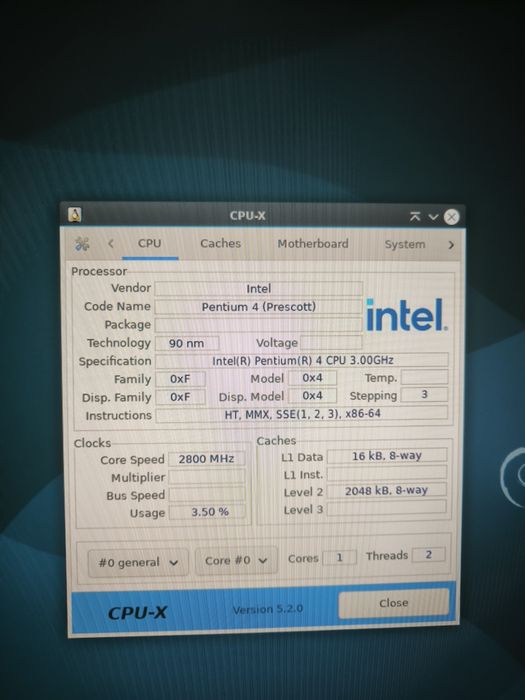Switch to the Caches tab
Image resolution: width=525 pixels, height=700 pixels.
[x=220, y=243]
